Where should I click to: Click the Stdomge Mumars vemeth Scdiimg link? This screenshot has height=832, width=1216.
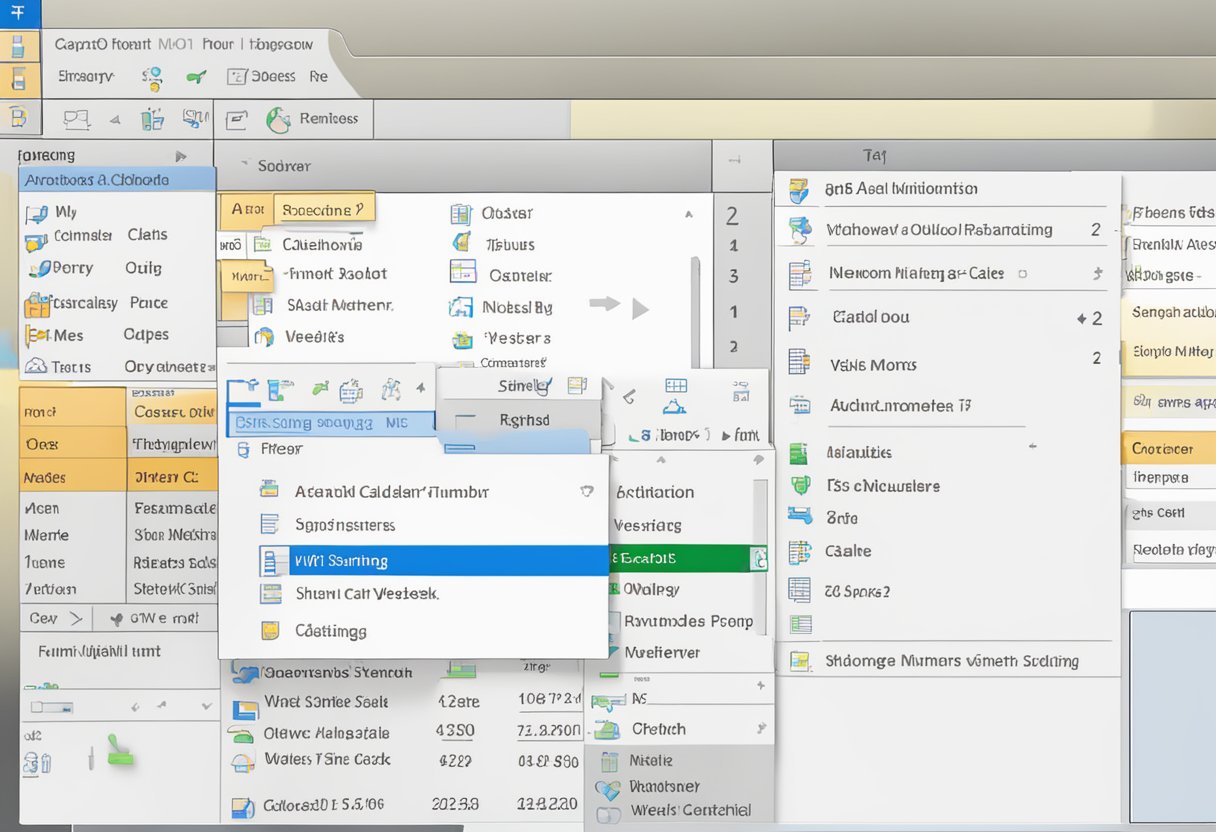[951, 660]
